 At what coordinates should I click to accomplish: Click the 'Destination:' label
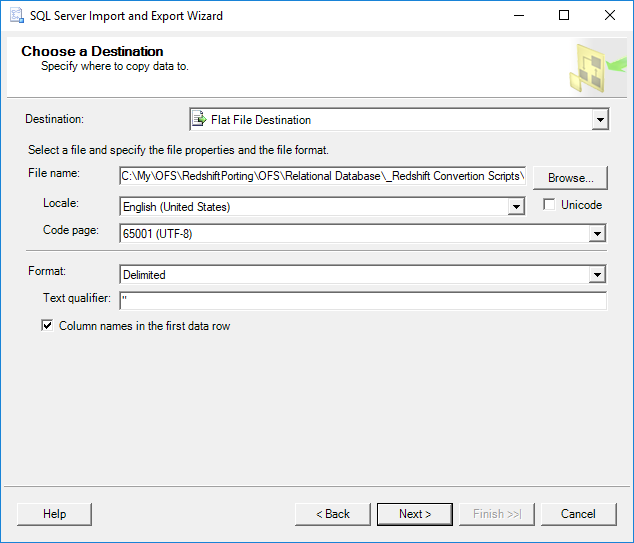click(x=55, y=119)
